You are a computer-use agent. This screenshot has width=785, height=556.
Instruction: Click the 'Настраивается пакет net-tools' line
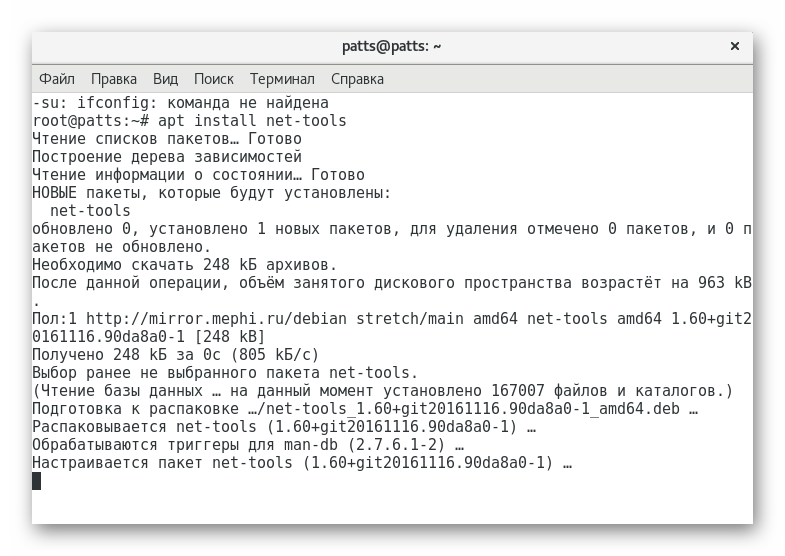(302, 463)
